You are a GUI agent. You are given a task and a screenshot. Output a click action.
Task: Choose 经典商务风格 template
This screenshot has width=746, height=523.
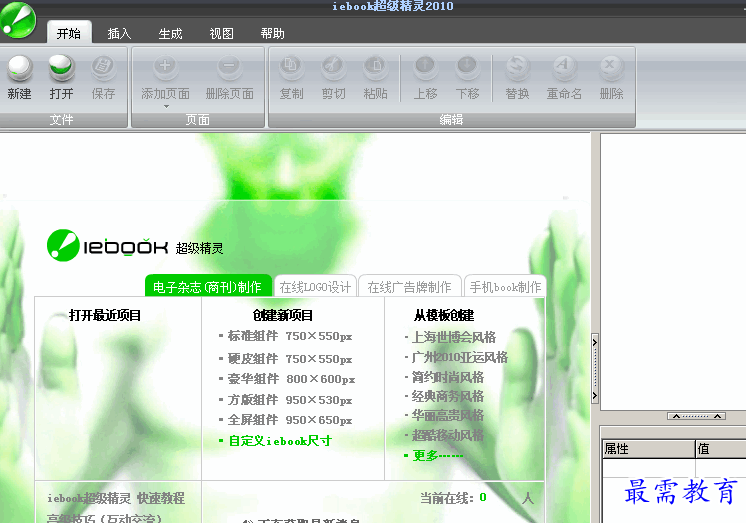[x=448, y=396]
